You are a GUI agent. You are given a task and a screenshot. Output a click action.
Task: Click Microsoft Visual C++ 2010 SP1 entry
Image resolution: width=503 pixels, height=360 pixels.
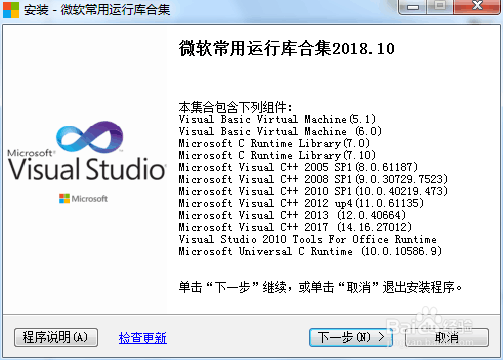[313, 191]
